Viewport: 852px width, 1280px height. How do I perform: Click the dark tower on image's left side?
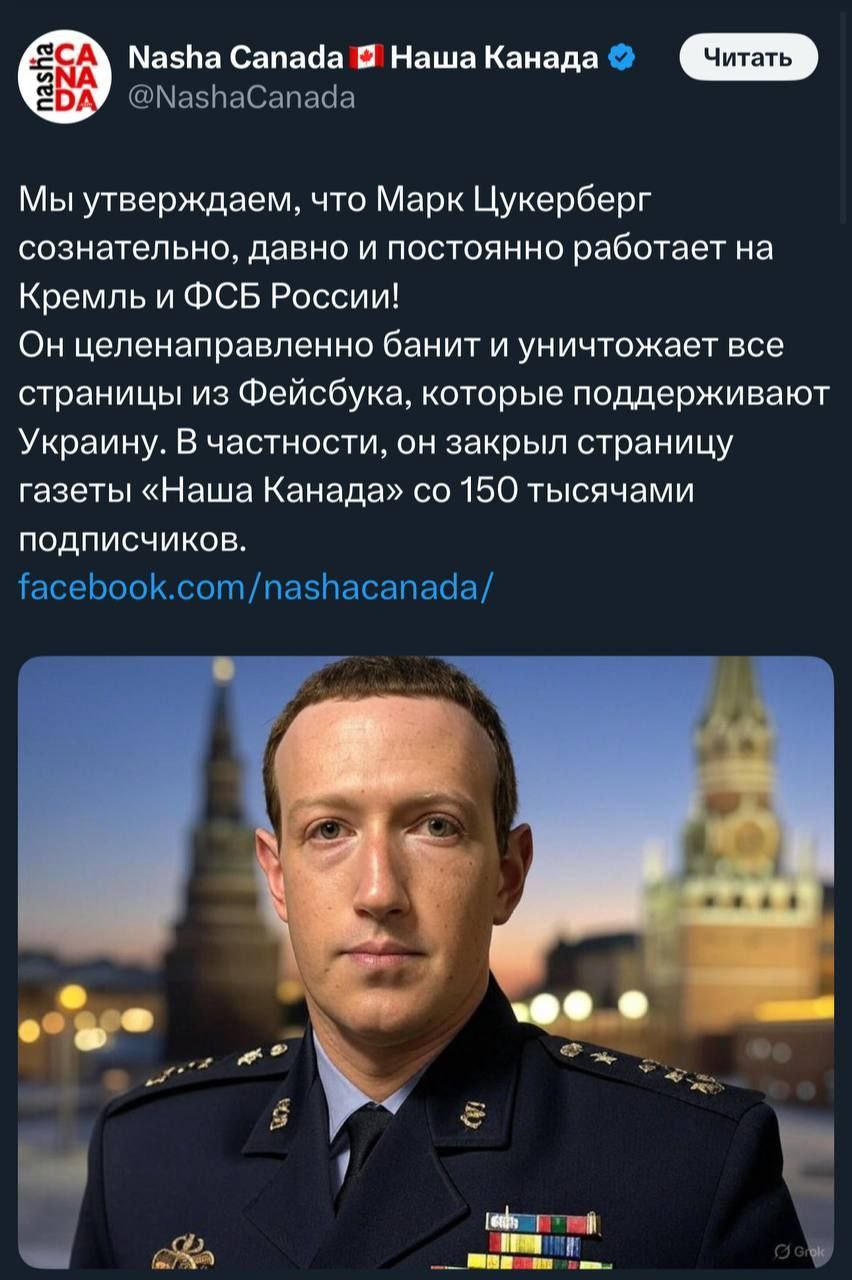pos(222,870)
